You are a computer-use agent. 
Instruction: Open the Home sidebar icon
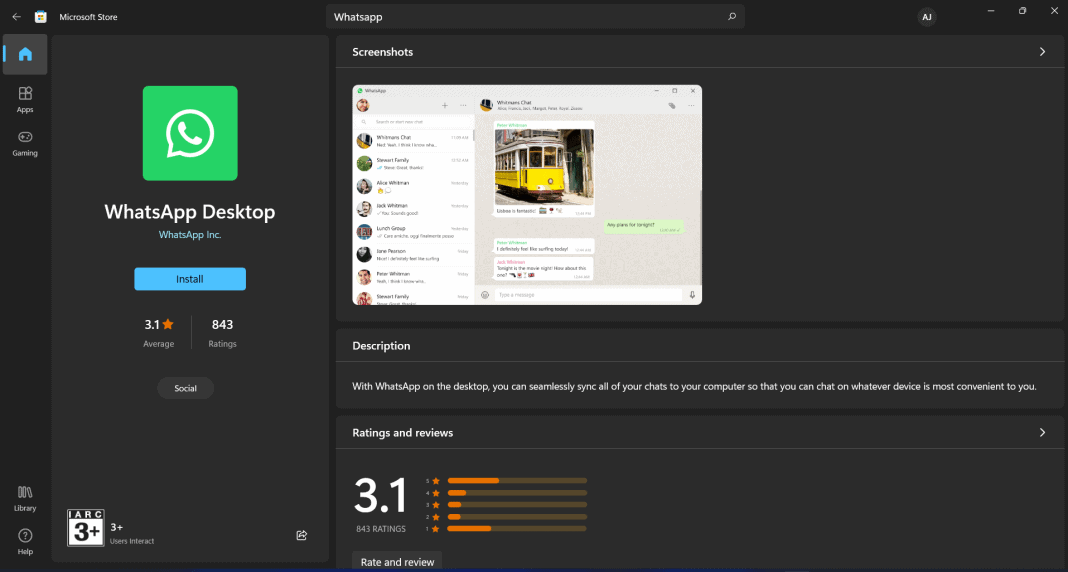[25, 55]
